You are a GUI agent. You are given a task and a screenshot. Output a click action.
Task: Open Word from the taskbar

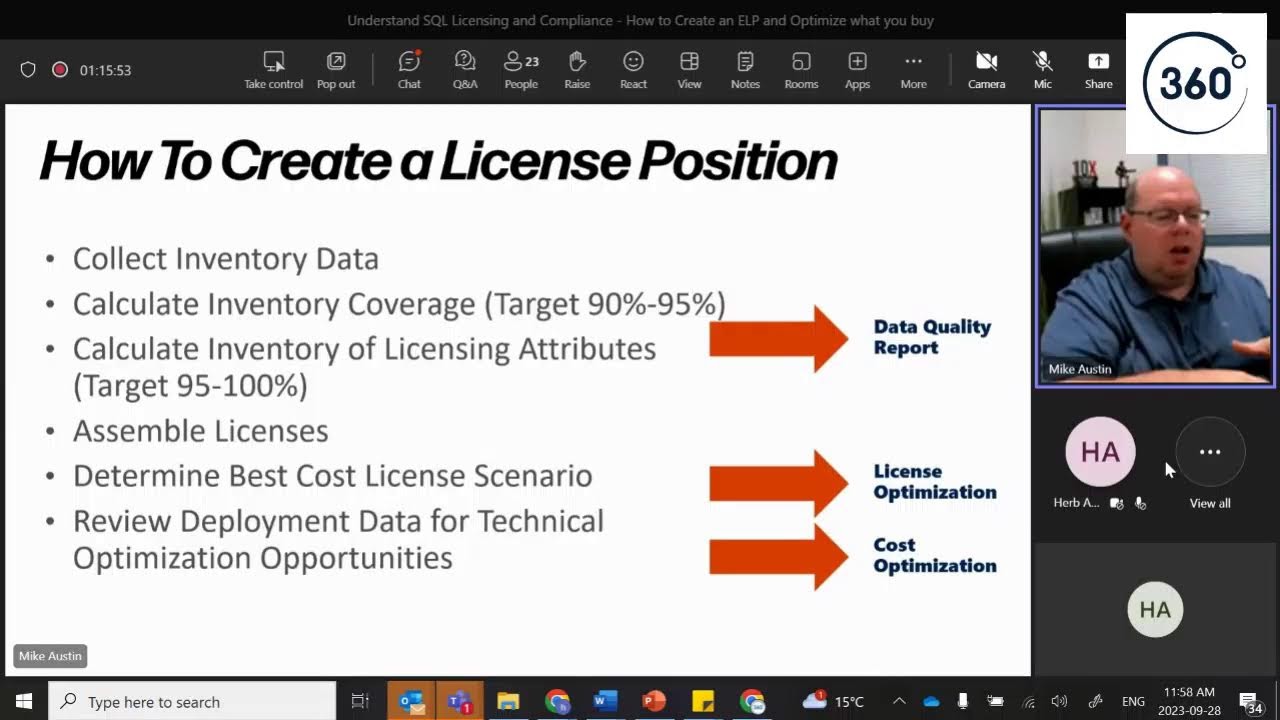coord(606,701)
